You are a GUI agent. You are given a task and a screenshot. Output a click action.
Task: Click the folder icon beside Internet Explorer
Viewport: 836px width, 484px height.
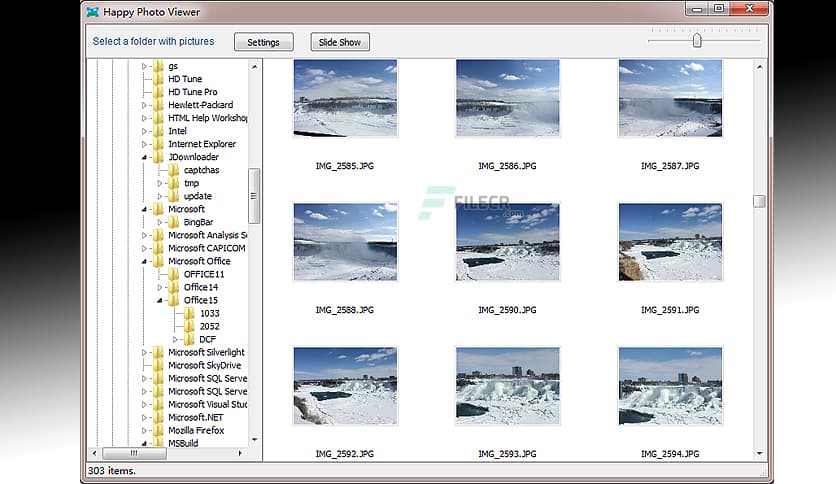(x=158, y=144)
